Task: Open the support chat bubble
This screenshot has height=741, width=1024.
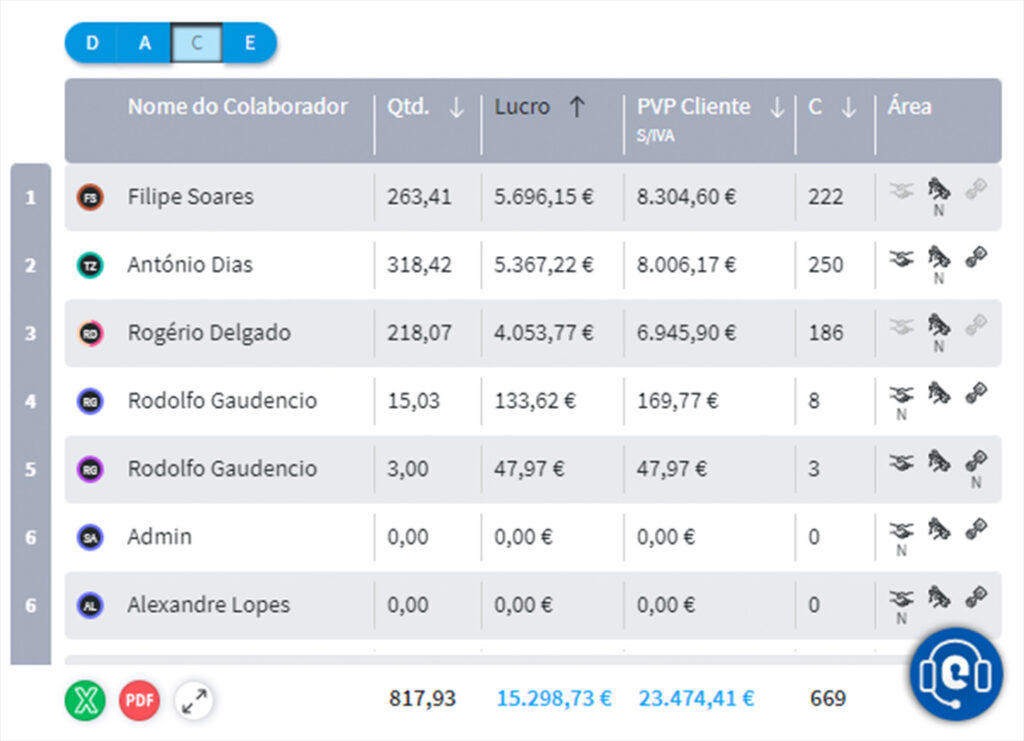Action: click(954, 674)
